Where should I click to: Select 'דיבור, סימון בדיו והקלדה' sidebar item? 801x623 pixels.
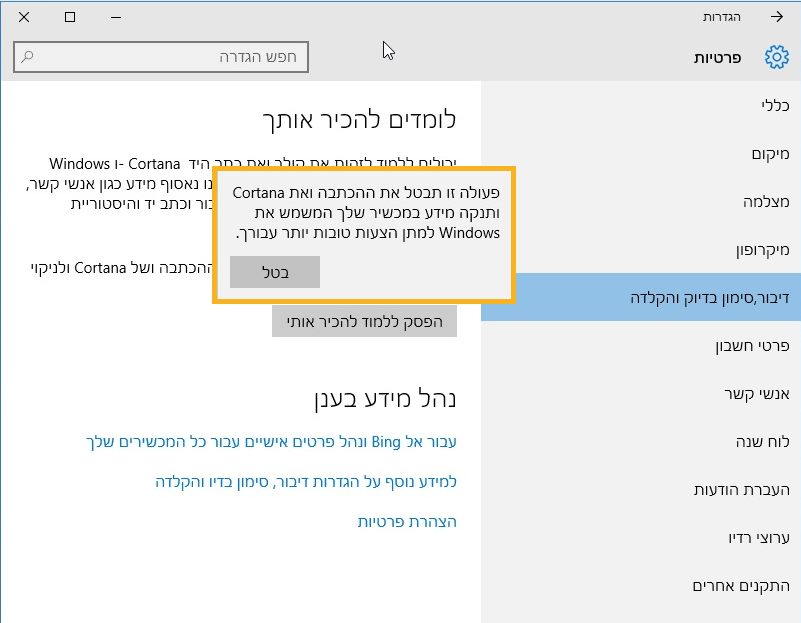[x=709, y=297]
